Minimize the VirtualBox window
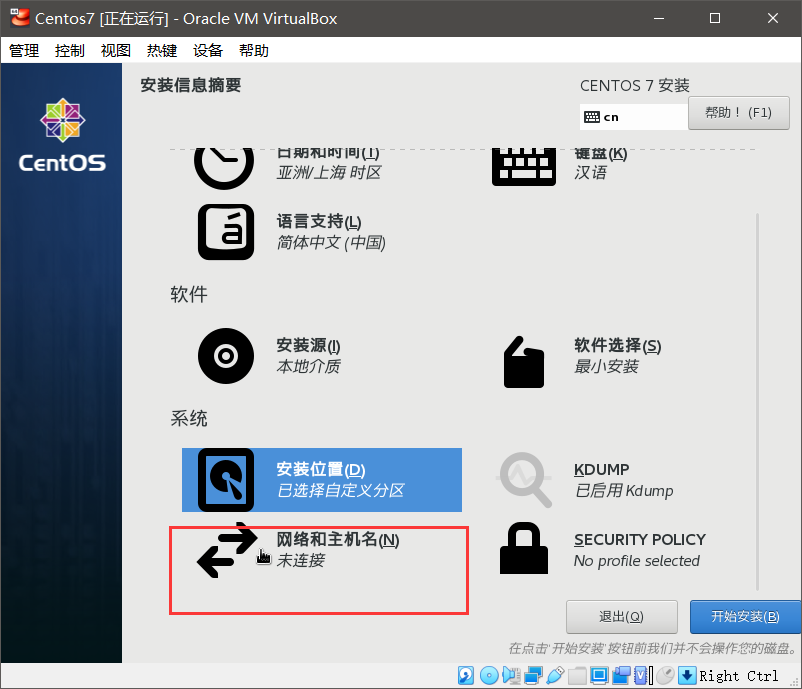Screen dimensions: 802x689 [659, 18]
